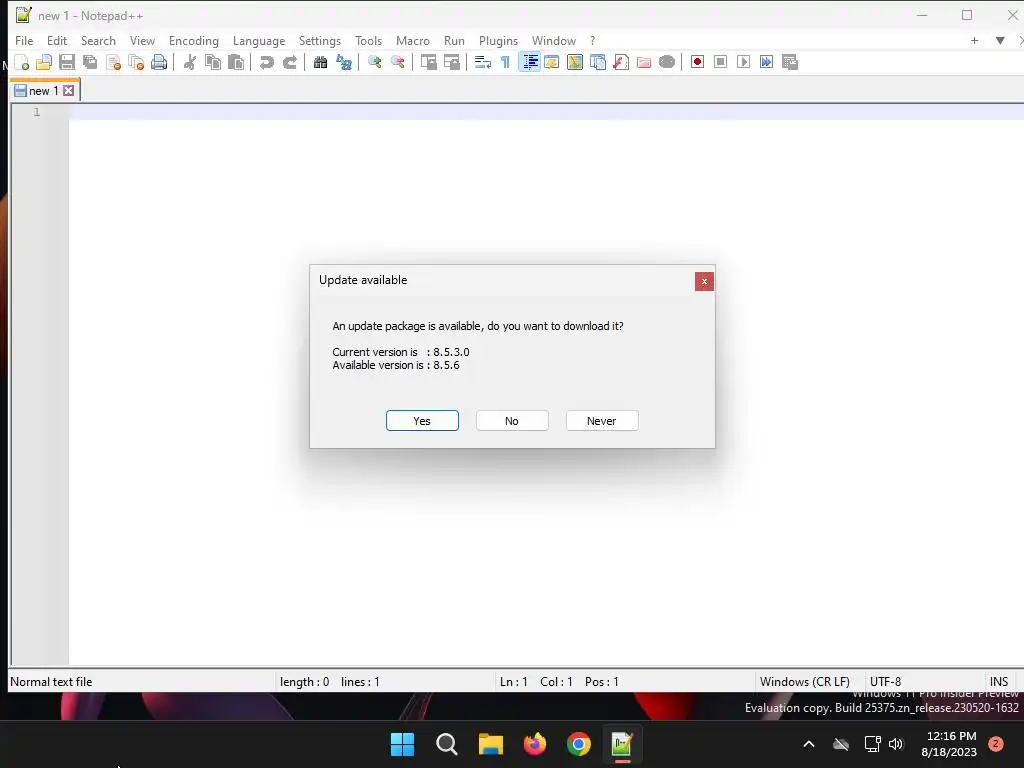The height and width of the screenshot is (768, 1024).
Task: Click the Save toolbar icon
Action: click(x=67, y=62)
